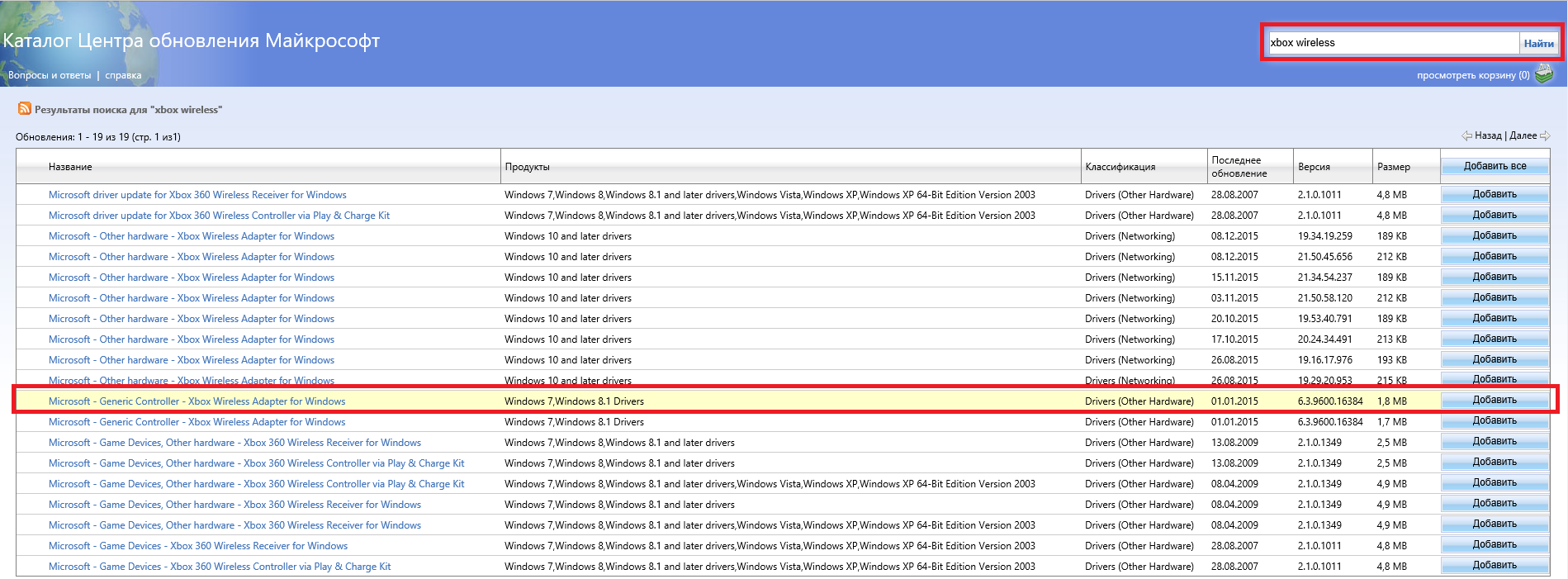Click version 6.3.9600.16384 in highlighted row
Viewport: 1568px width, 579px height.
point(1330,401)
